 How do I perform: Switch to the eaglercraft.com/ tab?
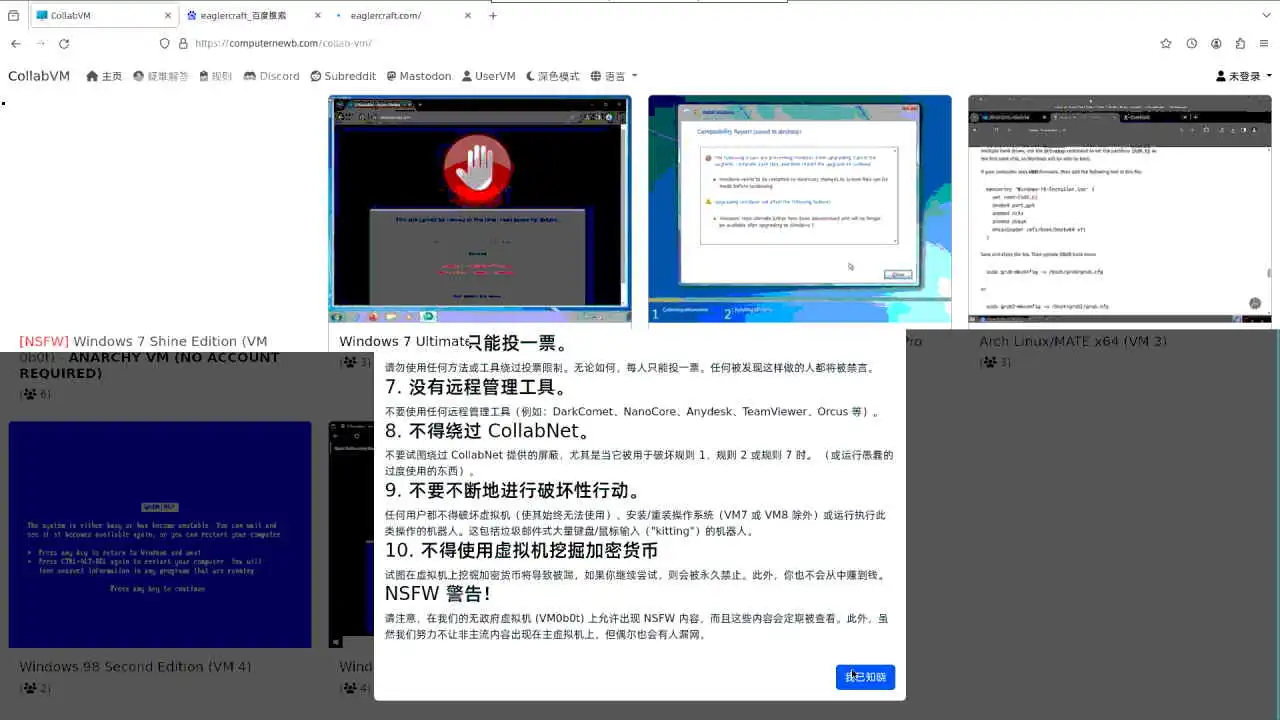[x=405, y=15]
